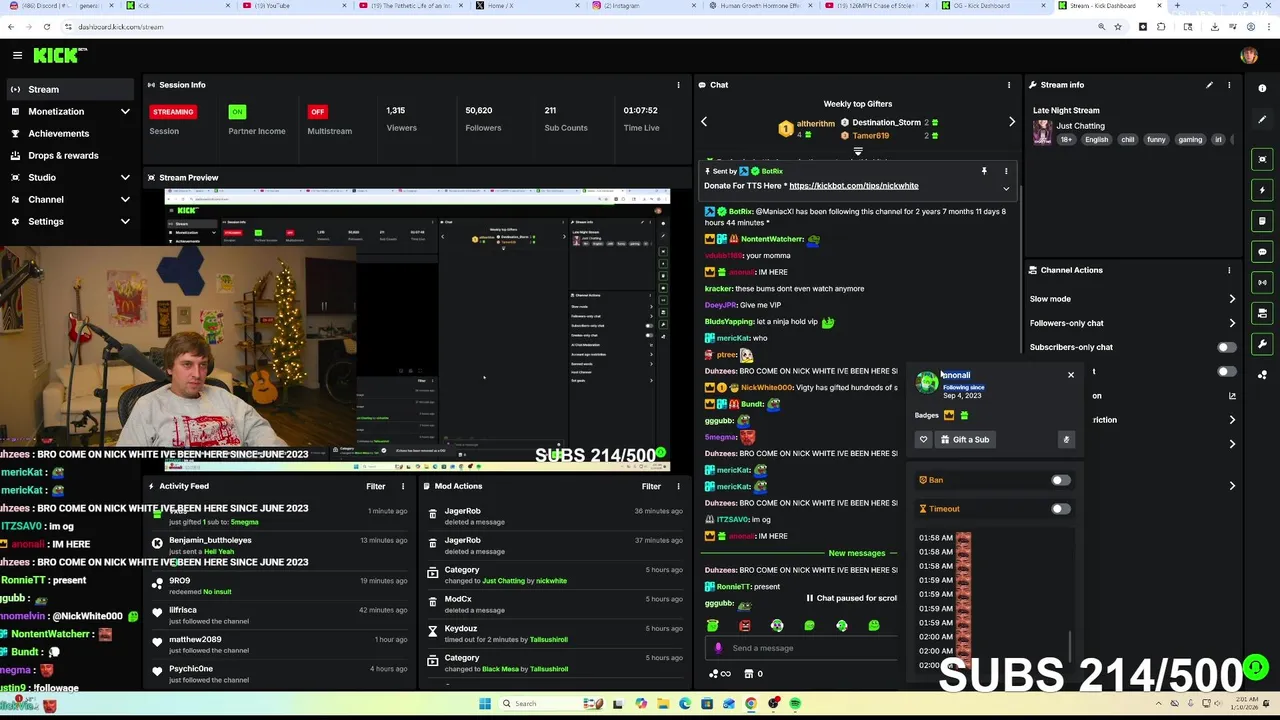Viewport: 1280px width, 720px height.
Task: Click the user card message history scrollbar
Action: 1070,645
